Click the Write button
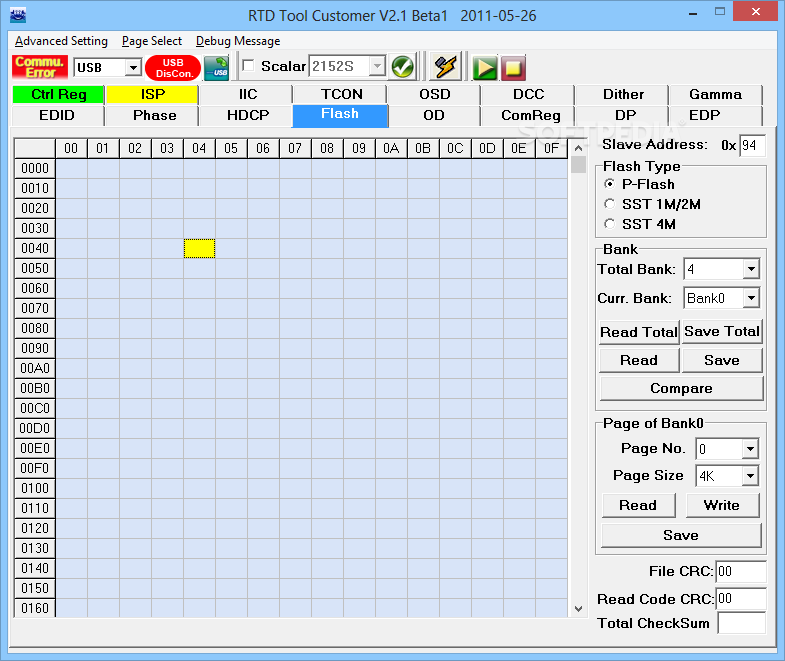Screen dimensions: 785x661 722,505
